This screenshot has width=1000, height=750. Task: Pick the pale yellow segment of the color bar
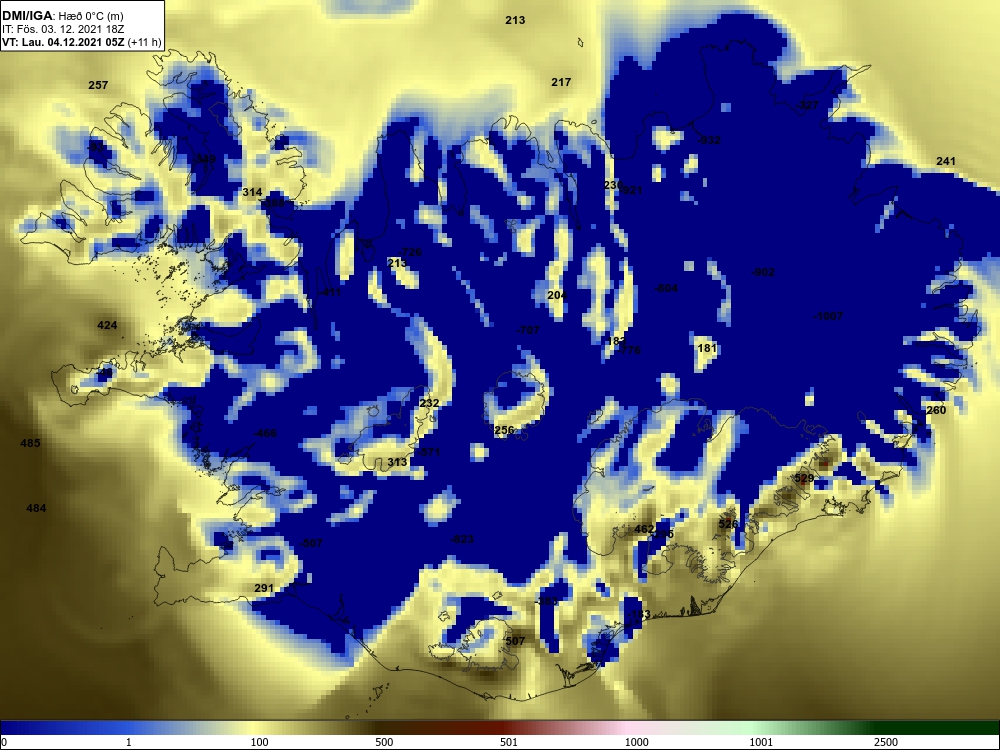pyautogui.click(x=255, y=728)
